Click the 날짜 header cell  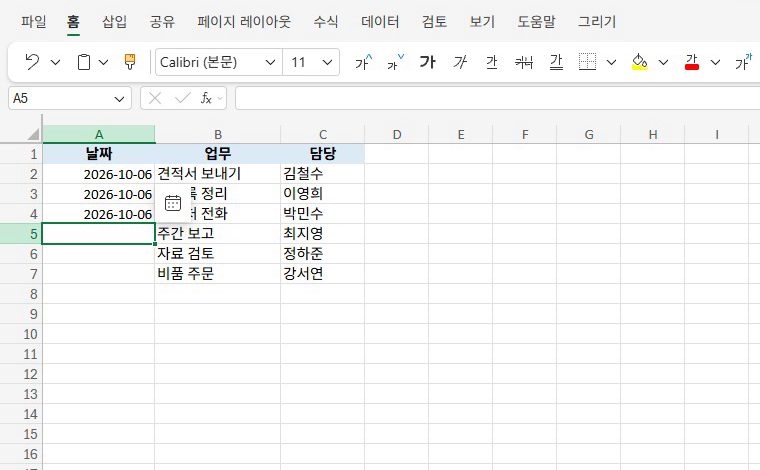click(x=99, y=154)
